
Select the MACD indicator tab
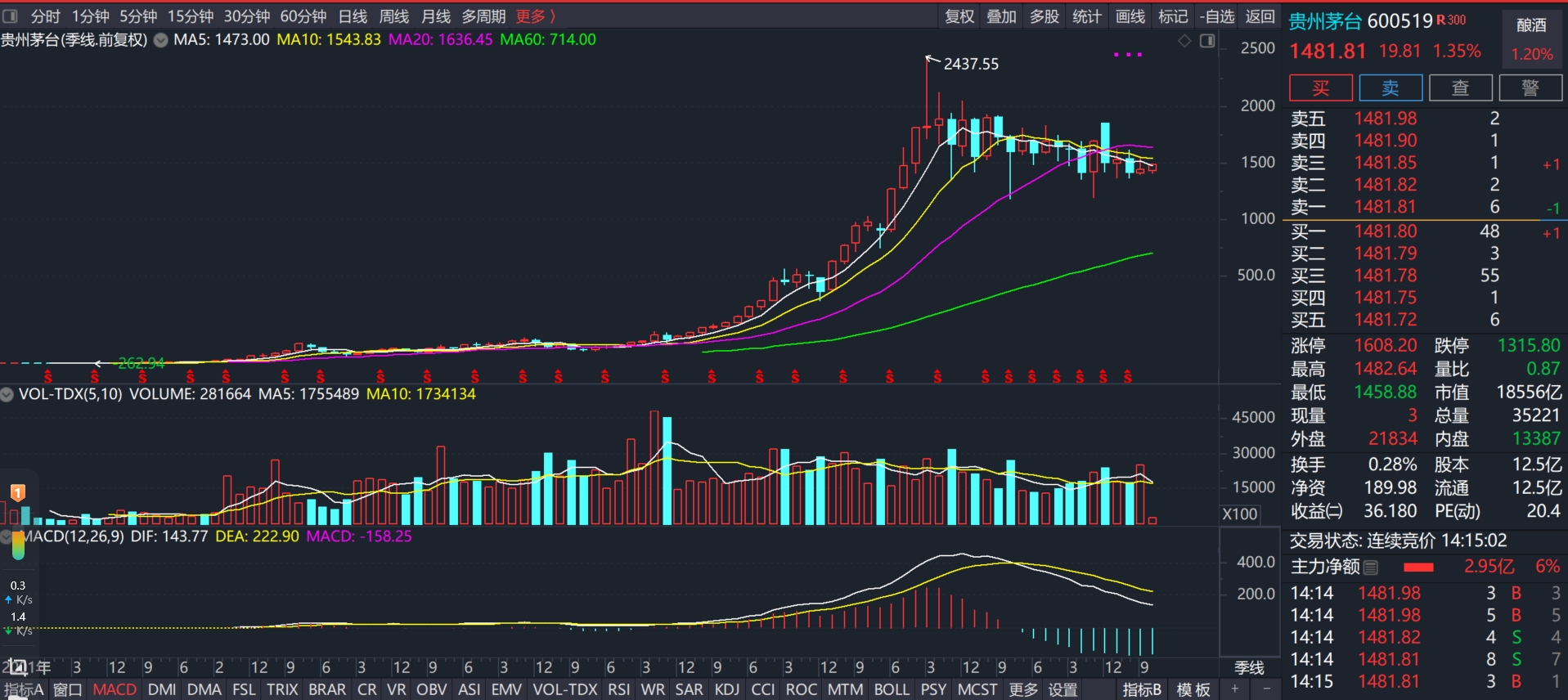[x=115, y=689]
